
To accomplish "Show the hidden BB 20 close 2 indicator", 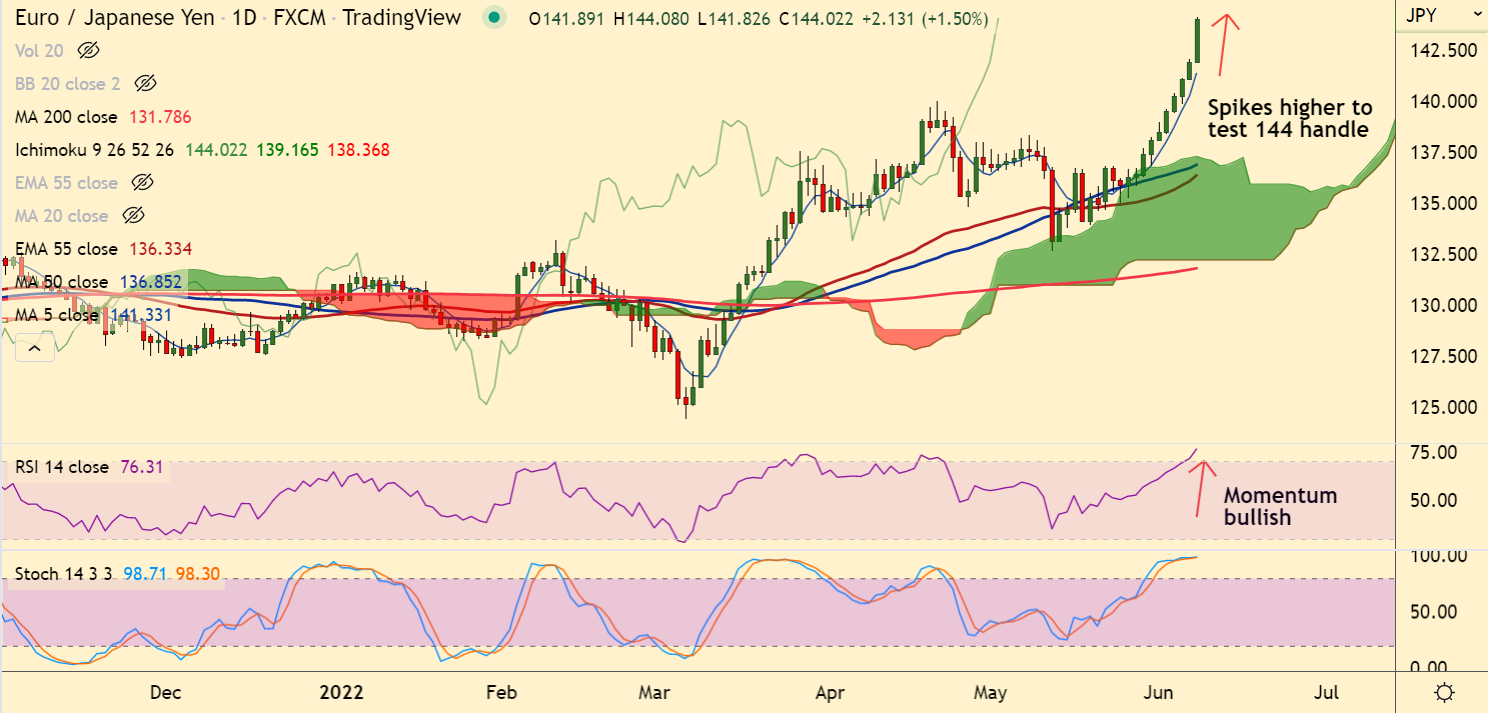I will (x=146, y=83).
